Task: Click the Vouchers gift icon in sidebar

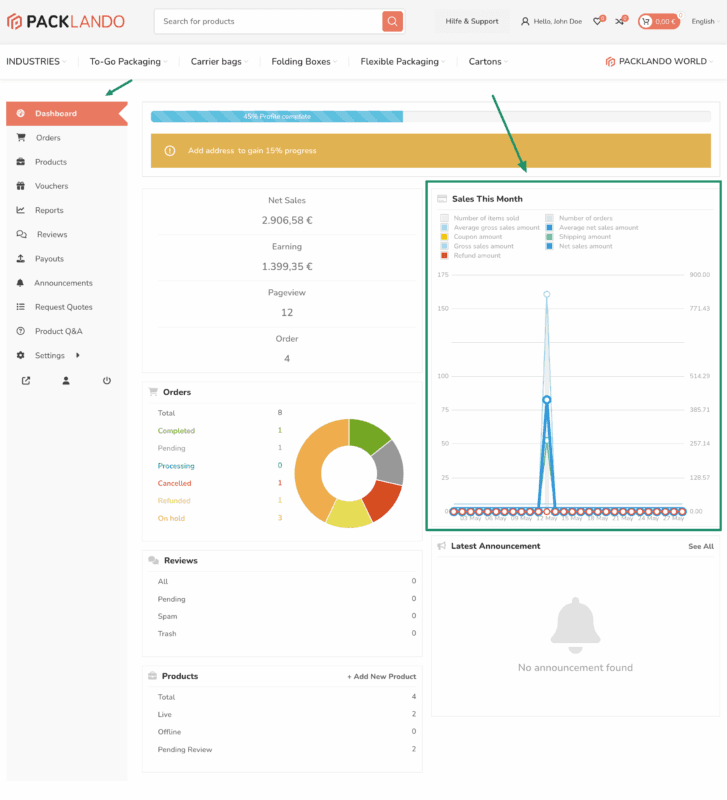Action: (x=20, y=186)
